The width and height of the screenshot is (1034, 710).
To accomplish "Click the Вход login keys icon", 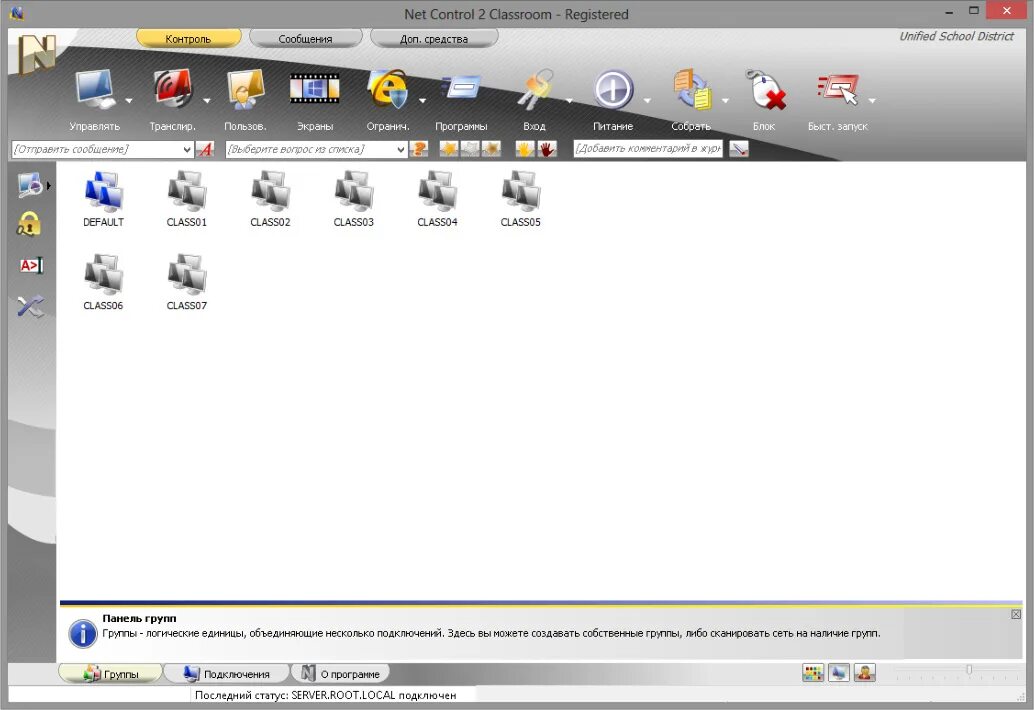I will click(535, 89).
